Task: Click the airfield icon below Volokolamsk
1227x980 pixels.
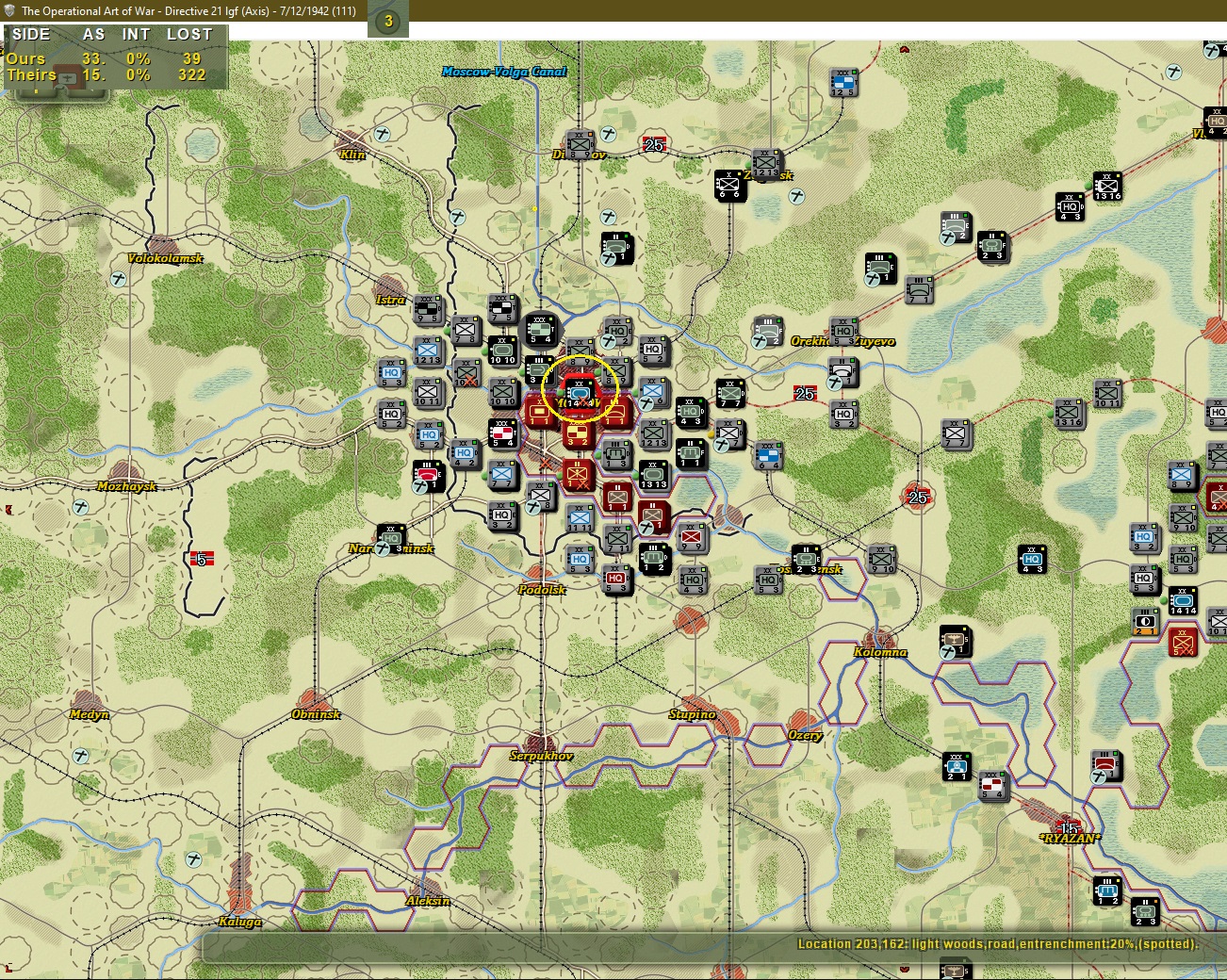Action: pos(118,279)
